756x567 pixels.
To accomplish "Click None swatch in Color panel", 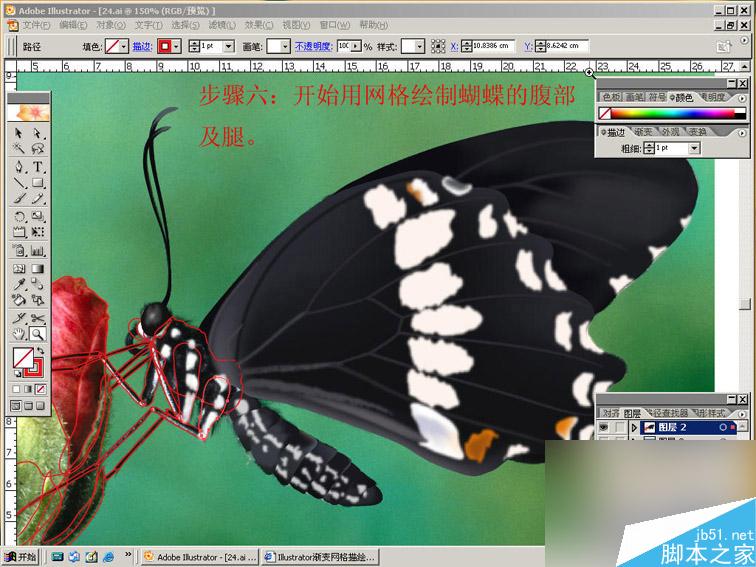I will click(x=604, y=113).
